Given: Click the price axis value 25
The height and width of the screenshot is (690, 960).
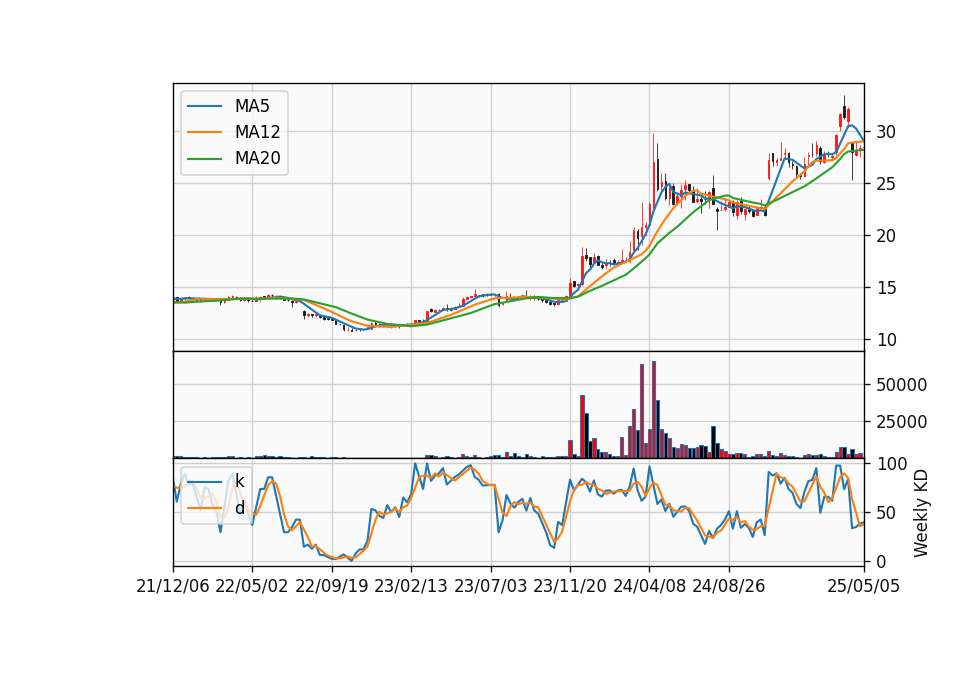Looking at the screenshot, I should click(886, 184).
